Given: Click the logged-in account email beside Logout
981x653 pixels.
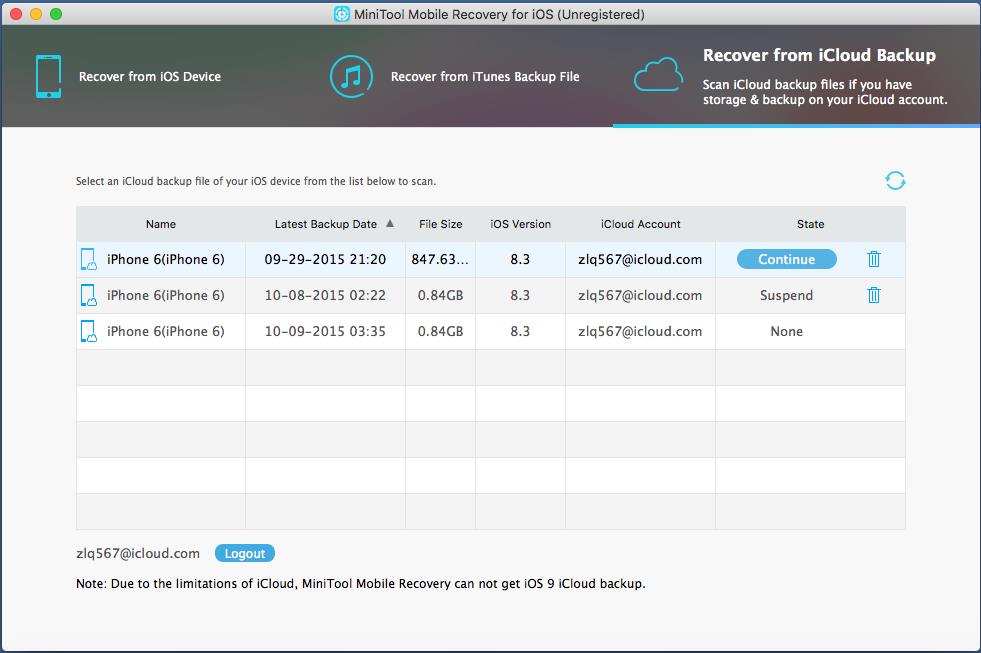Looking at the screenshot, I should point(138,554).
